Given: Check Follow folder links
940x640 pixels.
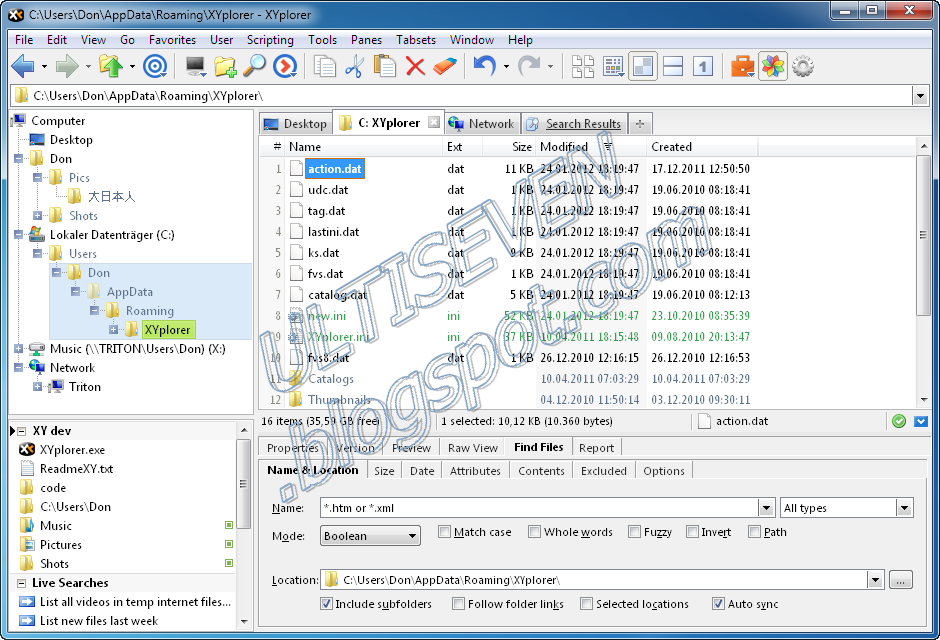Looking at the screenshot, I should (x=459, y=603).
